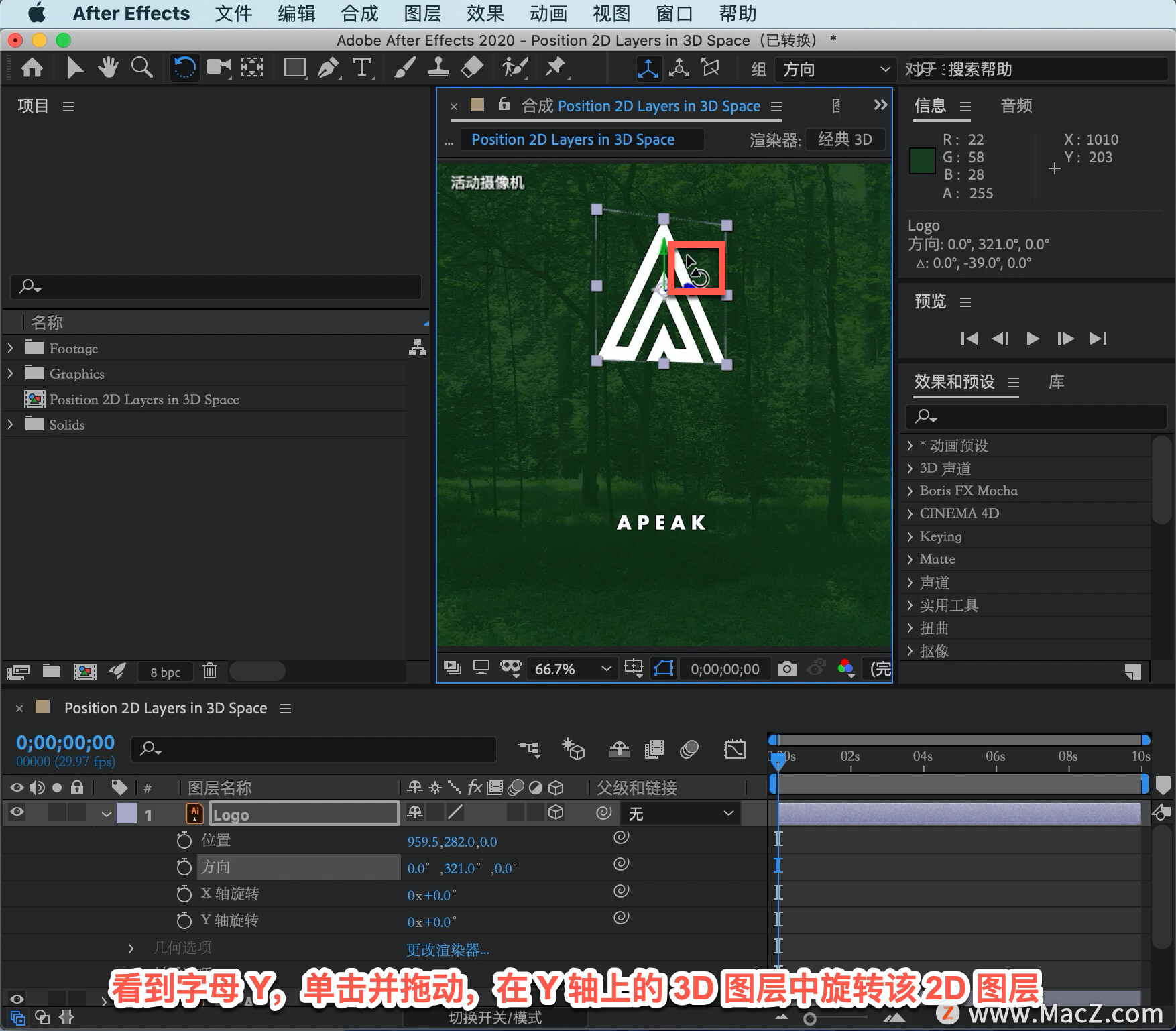Delete selected item with trash icon
Screen dimensions: 1176x1031
(210, 670)
